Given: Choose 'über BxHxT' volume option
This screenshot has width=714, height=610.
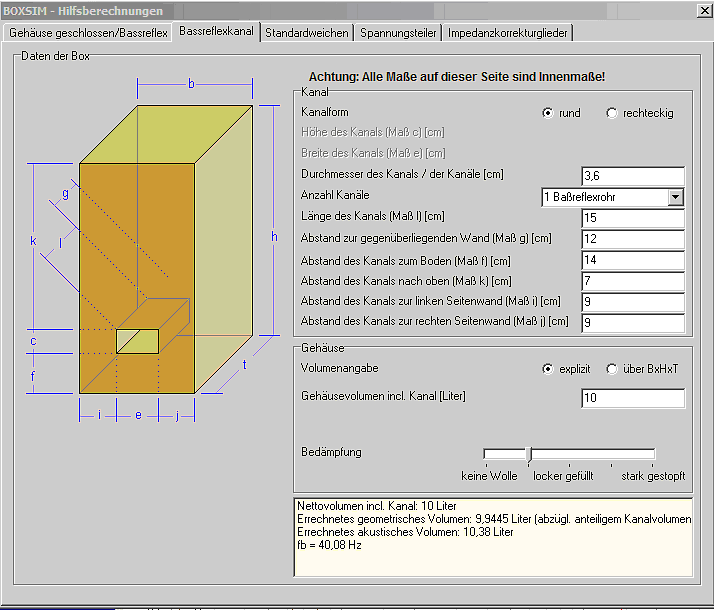Looking at the screenshot, I should tap(612, 369).
